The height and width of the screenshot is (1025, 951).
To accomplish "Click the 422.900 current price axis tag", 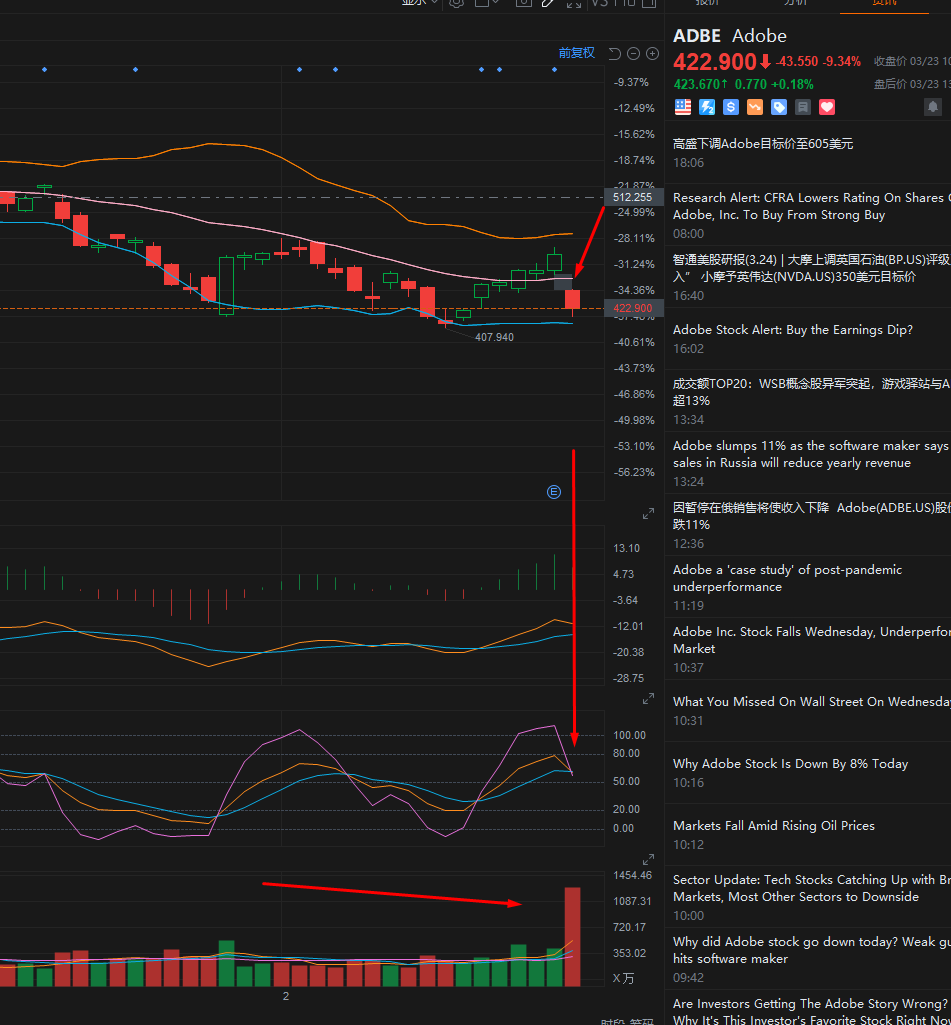I will 632,309.
